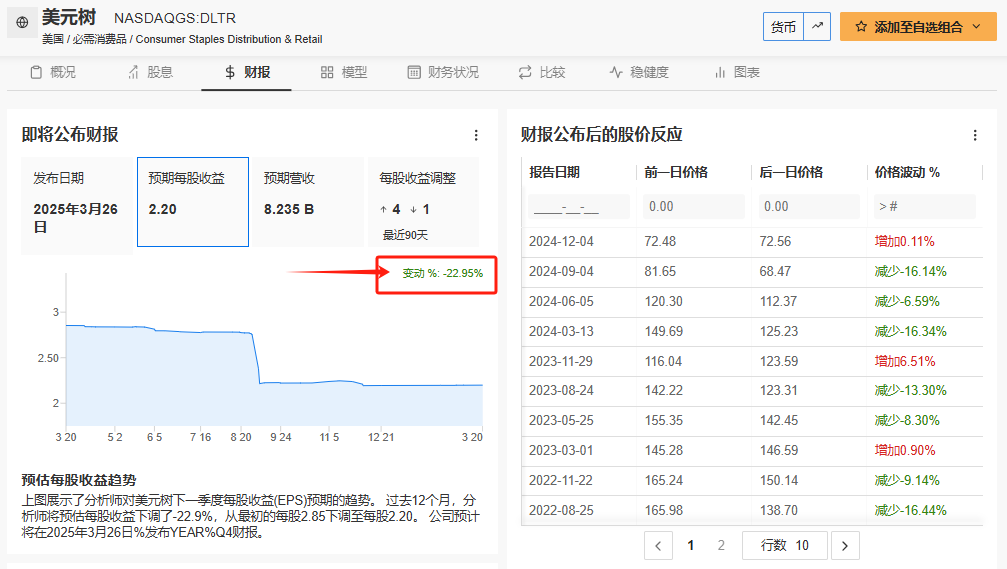Image resolution: width=1007 pixels, height=569 pixels.
Task: Open the 财报公布后的股价反应 three-dot menu
Action: (975, 135)
